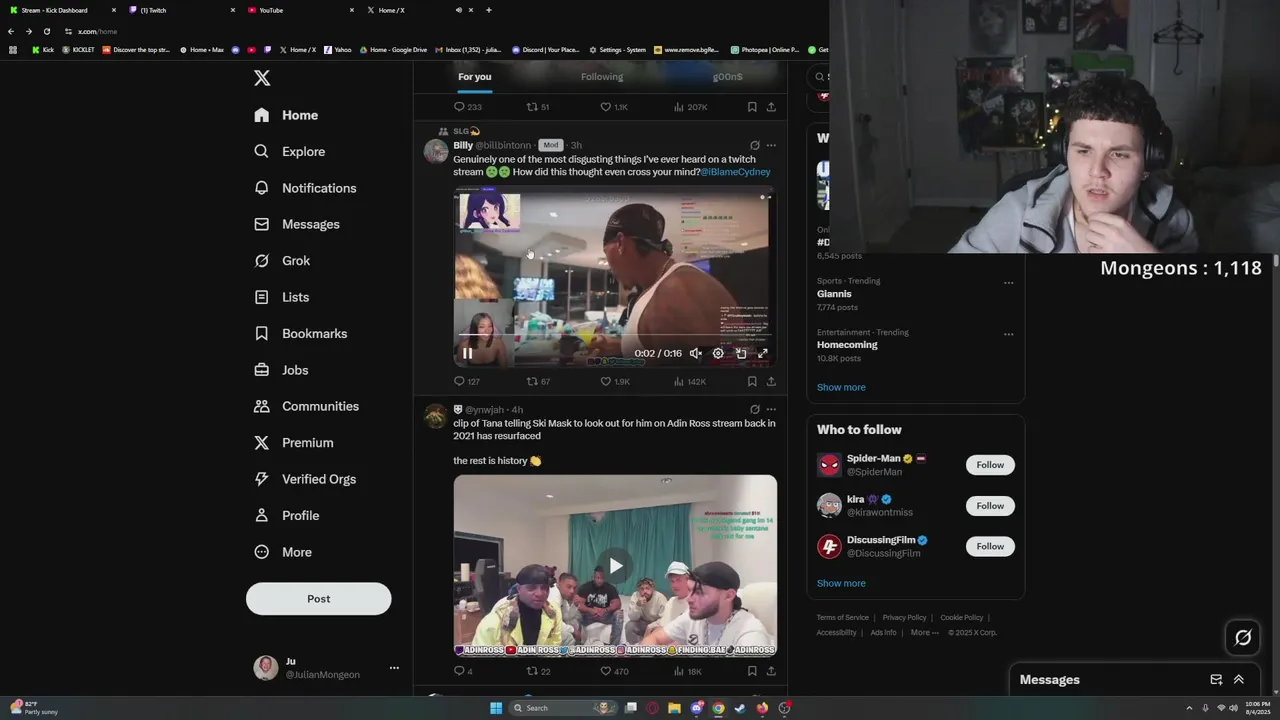Share the @ynwjah post
This screenshot has width=1280, height=720.
771,671
